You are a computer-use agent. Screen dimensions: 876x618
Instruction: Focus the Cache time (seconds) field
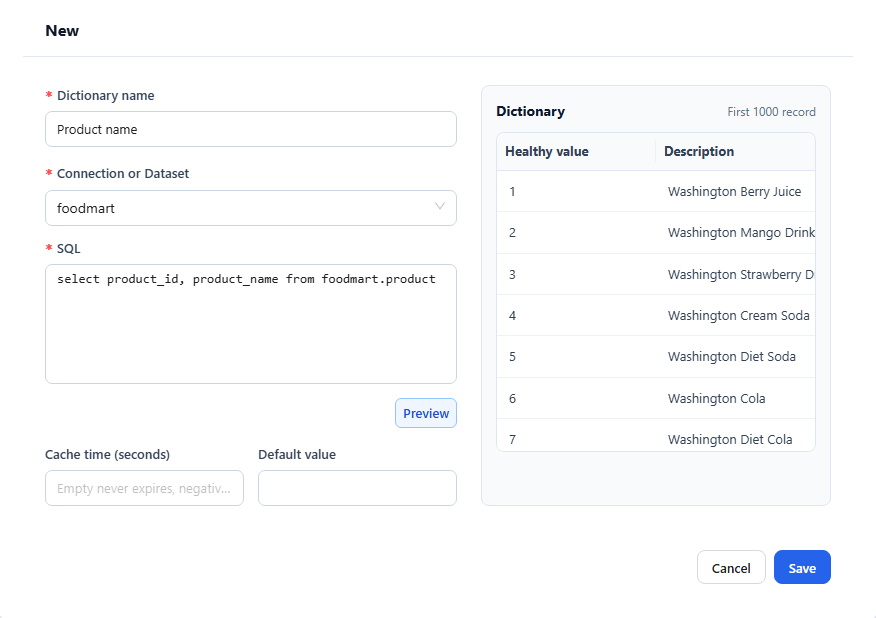(x=144, y=488)
